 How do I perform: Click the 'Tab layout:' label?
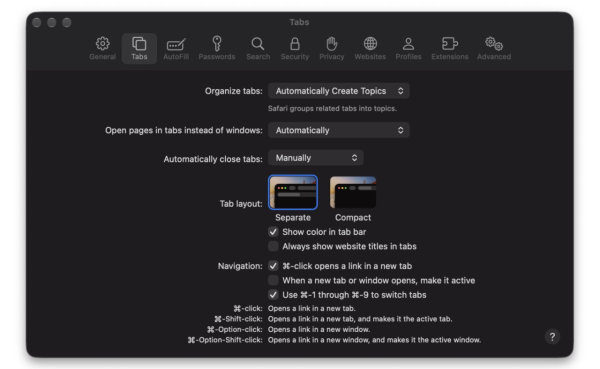241,204
